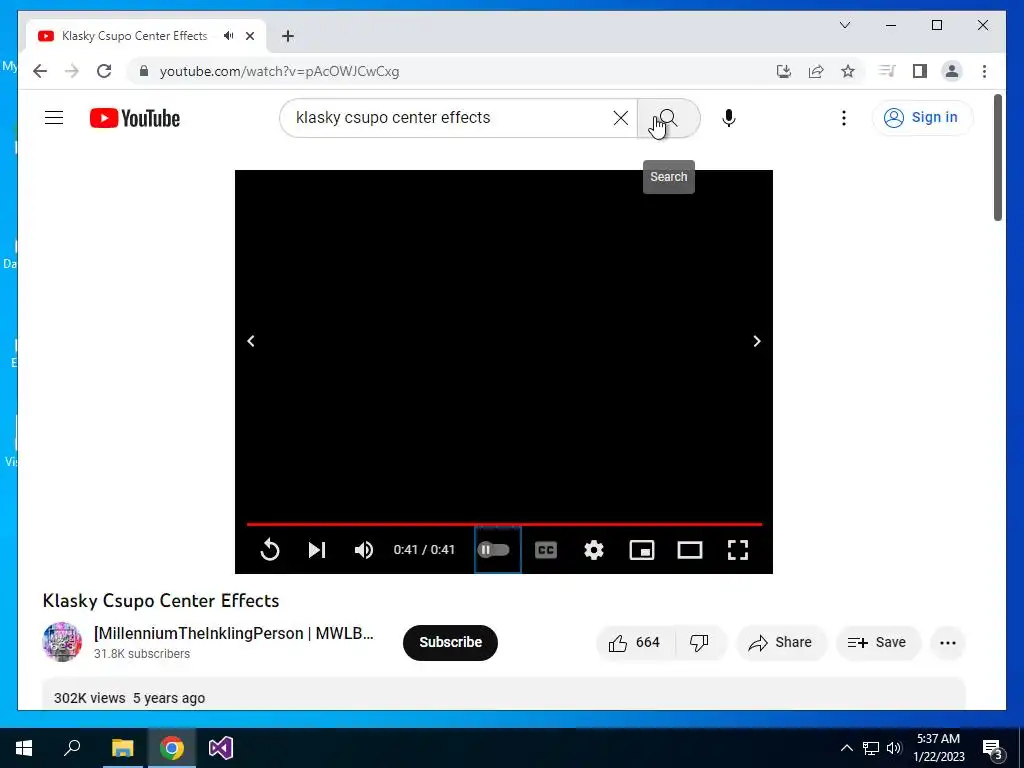This screenshot has height=768, width=1024.
Task: Go back in browser history
Action: click(40, 71)
